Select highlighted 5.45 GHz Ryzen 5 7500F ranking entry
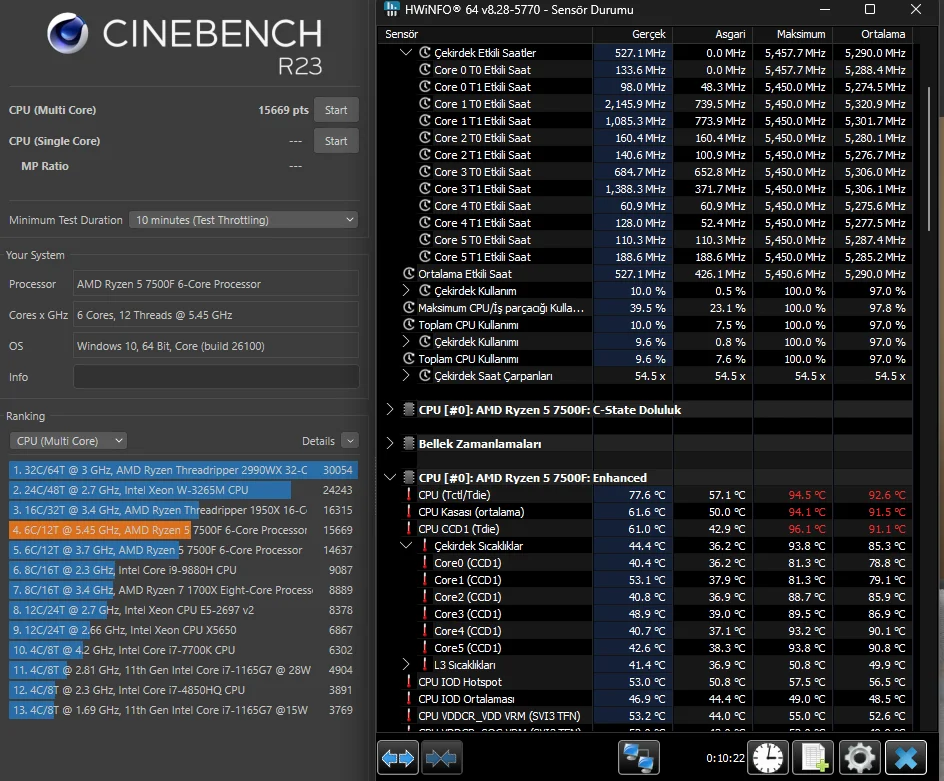Viewport: 944px width, 781px height. coord(183,530)
